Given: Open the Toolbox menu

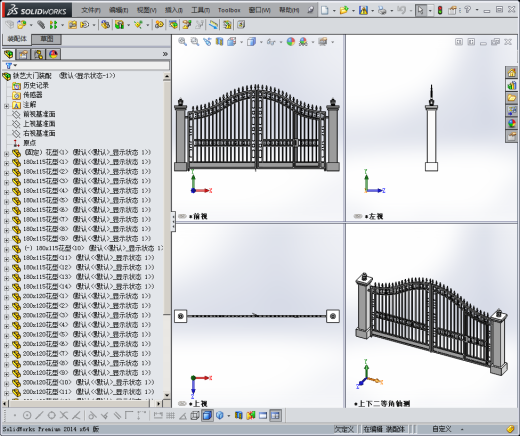Looking at the screenshot, I should click(x=229, y=10).
